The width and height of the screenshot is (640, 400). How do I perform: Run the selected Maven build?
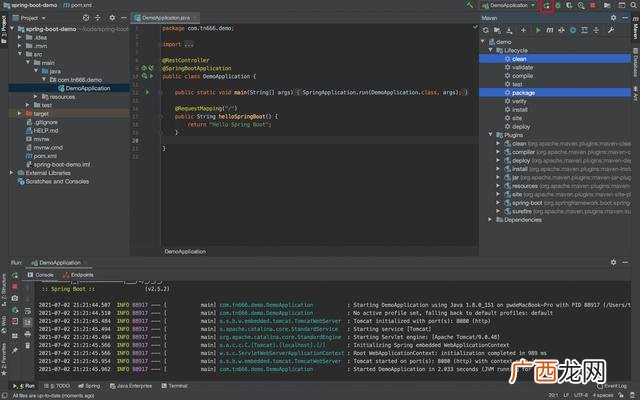pyautogui.click(x=538, y=30)
